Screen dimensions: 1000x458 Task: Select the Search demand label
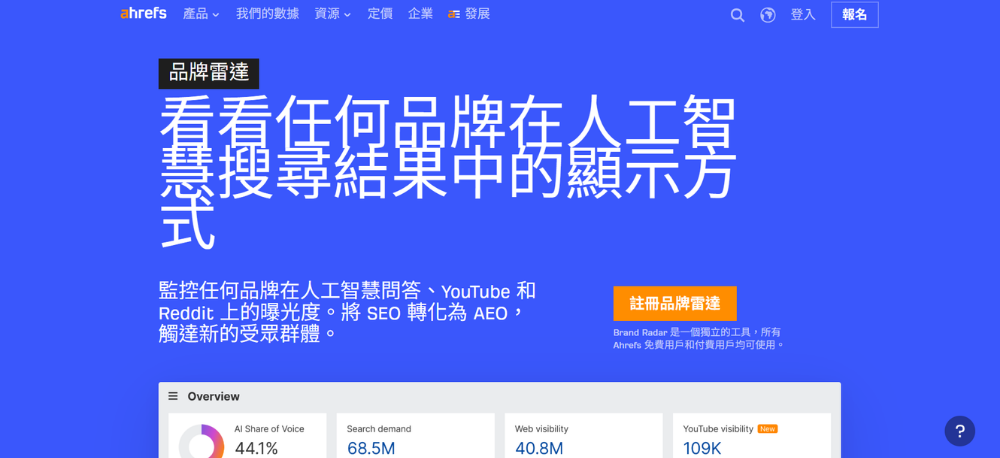point(379,429)
